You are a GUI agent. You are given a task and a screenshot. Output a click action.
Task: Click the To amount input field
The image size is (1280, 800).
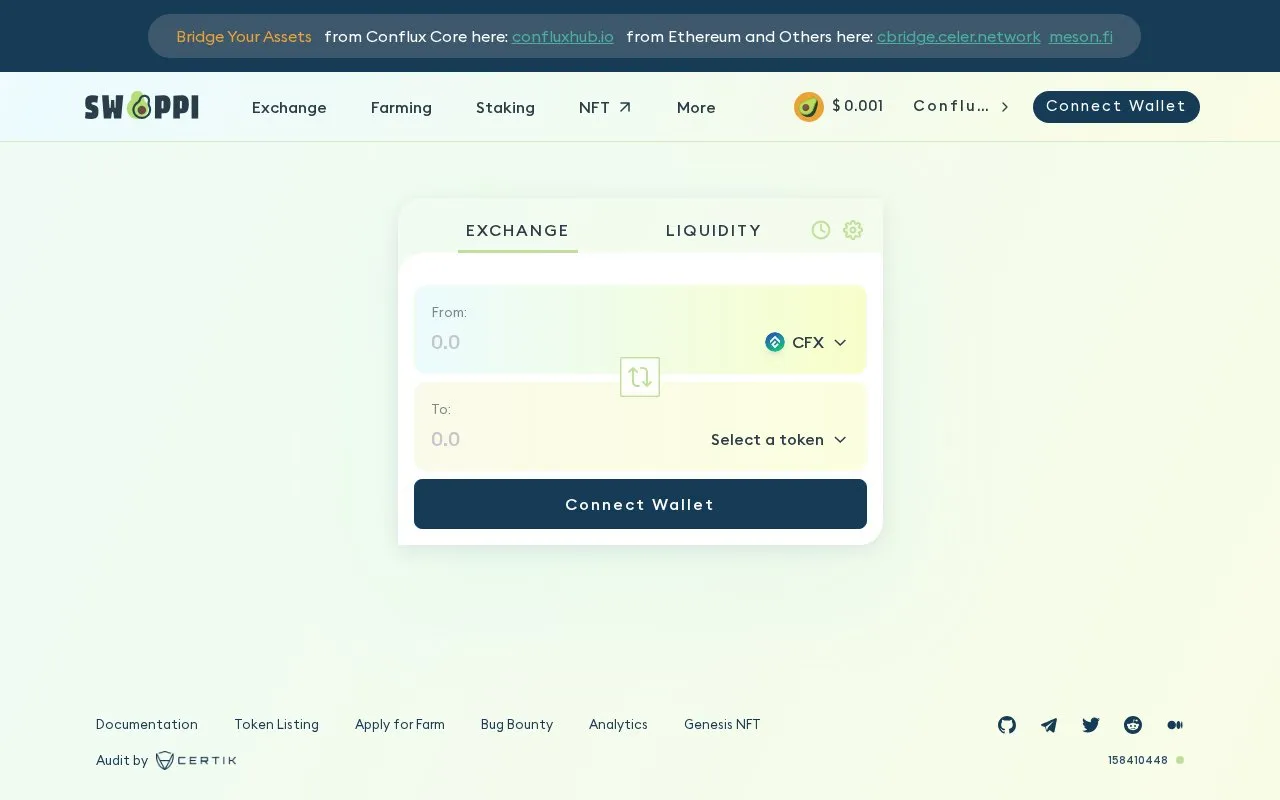565,439
